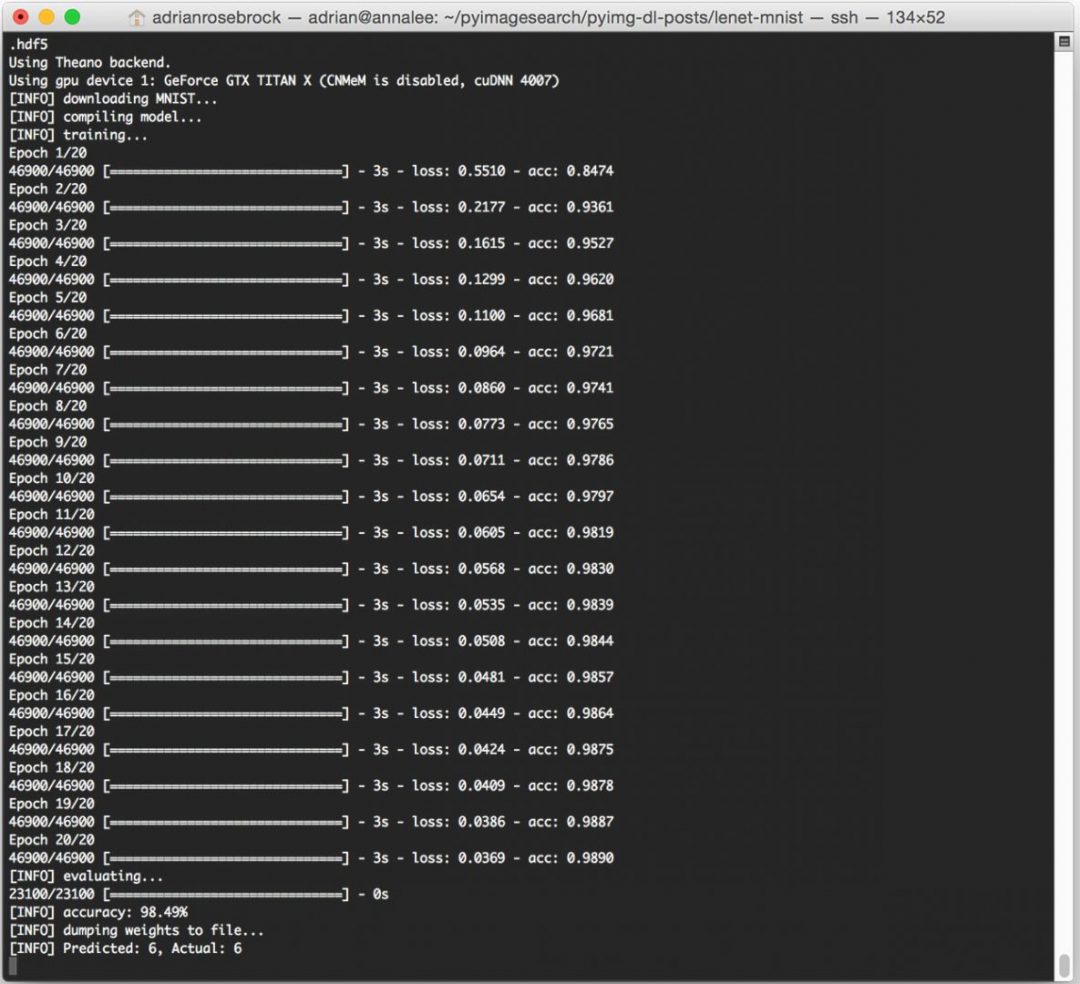Screen dimensions: 1080x984
Task: Click '[INFO] compiling model...' line
Action: (x=105, y=116)
